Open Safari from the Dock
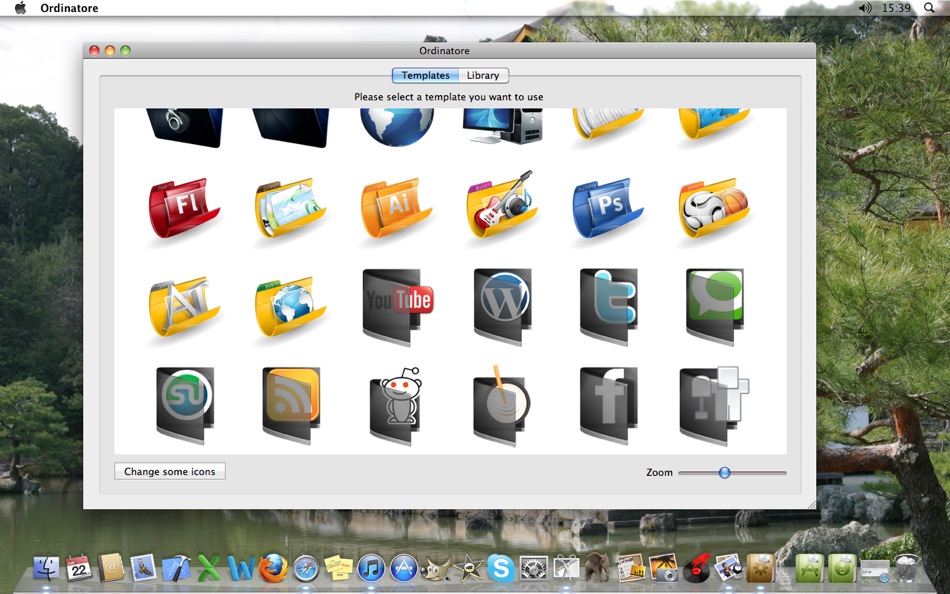 (306, 569)
